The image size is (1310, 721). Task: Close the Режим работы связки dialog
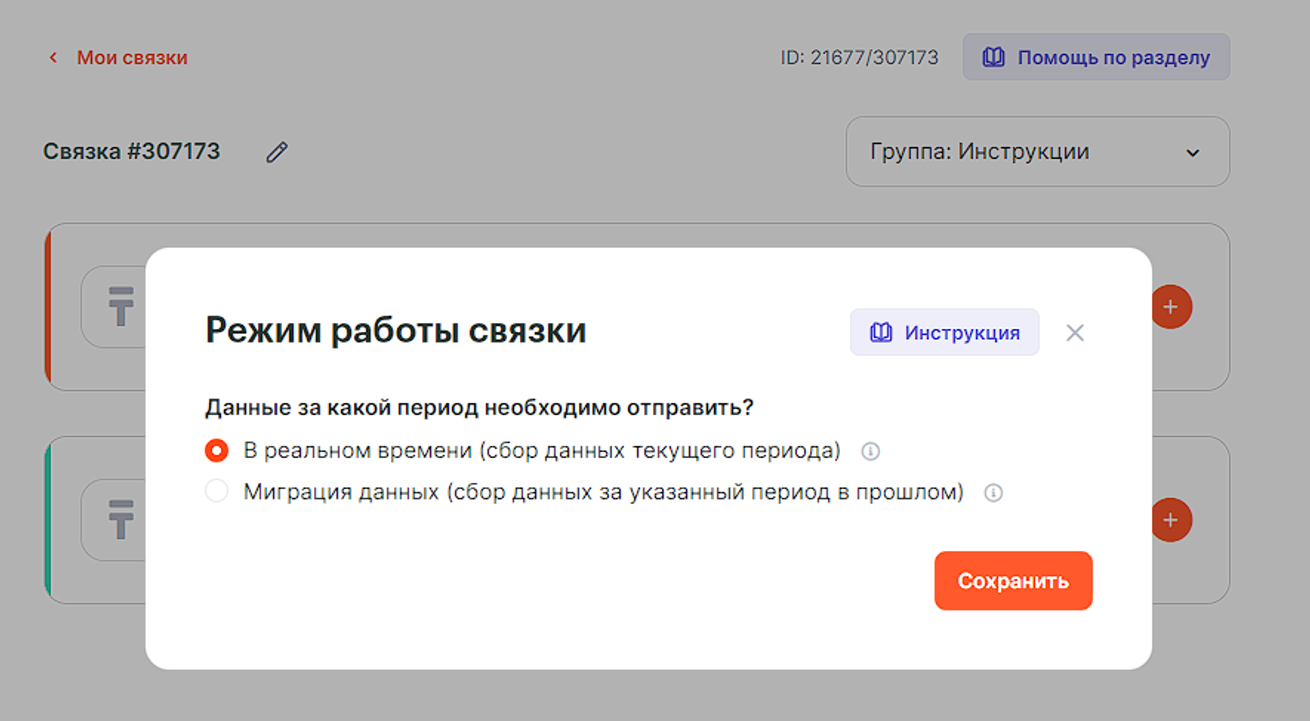pyautogui.click(x=1075, y=333)
